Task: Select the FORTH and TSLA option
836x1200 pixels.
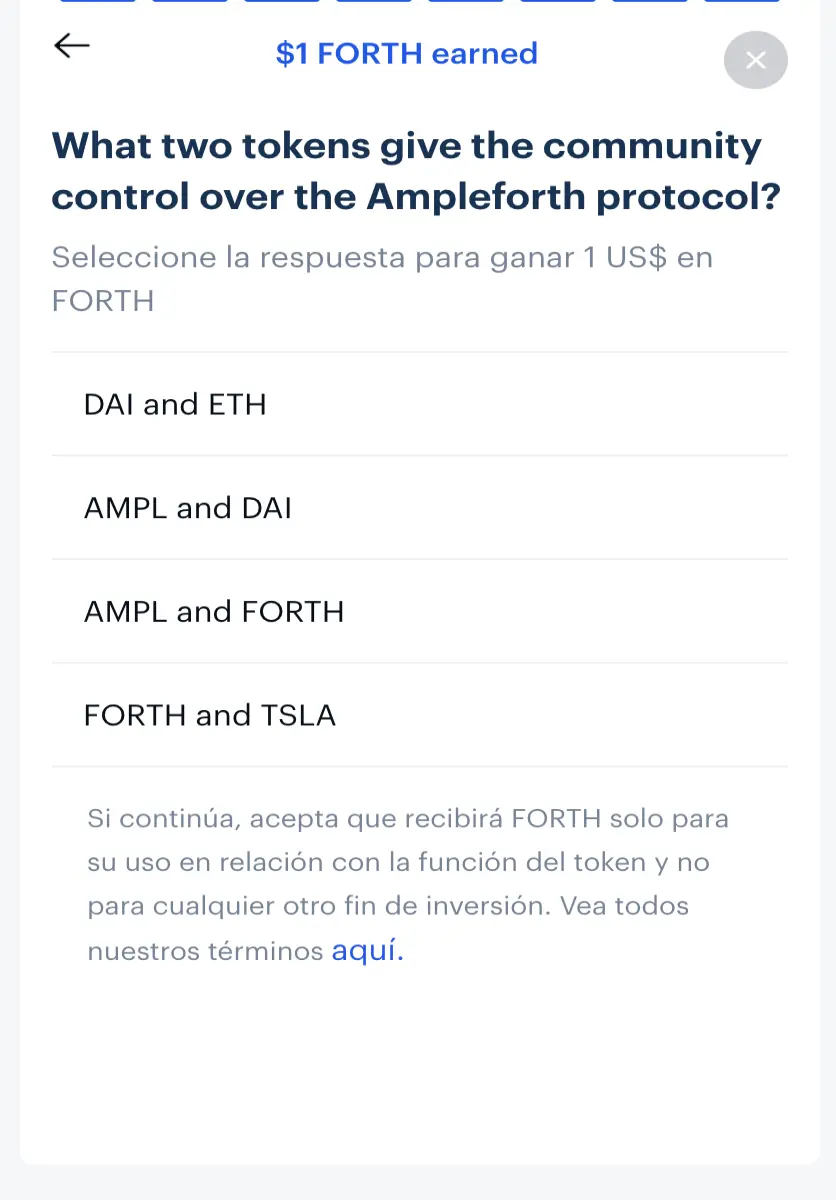Action: point(420,715)
